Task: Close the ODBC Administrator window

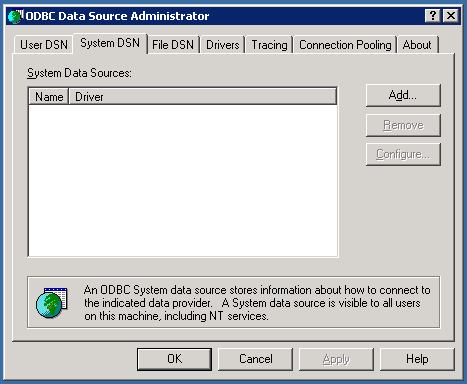Action: (451, 16)
